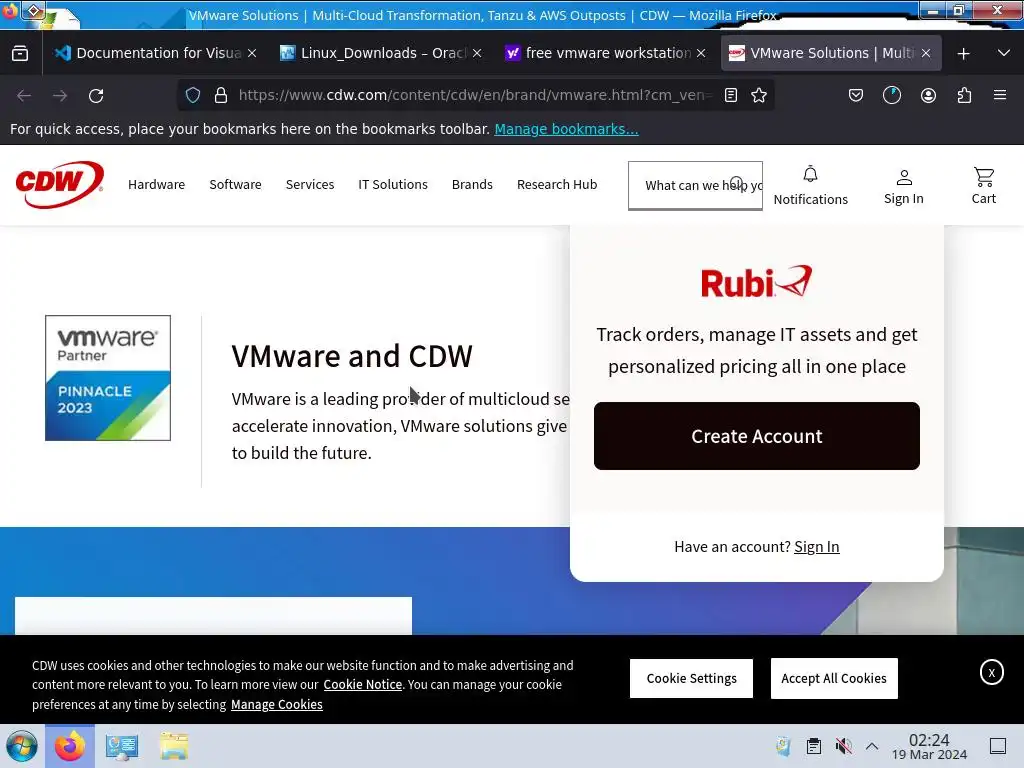This screenshot has height=768, width=1024.
Task: Expand hidden tray icons chevron
Action: [872, 746]
